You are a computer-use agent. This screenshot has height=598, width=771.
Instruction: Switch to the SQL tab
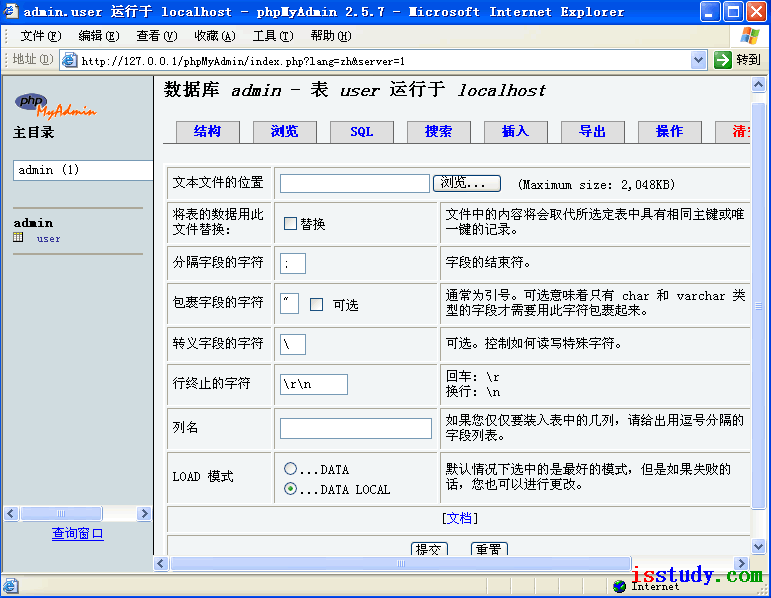(x=362, y=131)
